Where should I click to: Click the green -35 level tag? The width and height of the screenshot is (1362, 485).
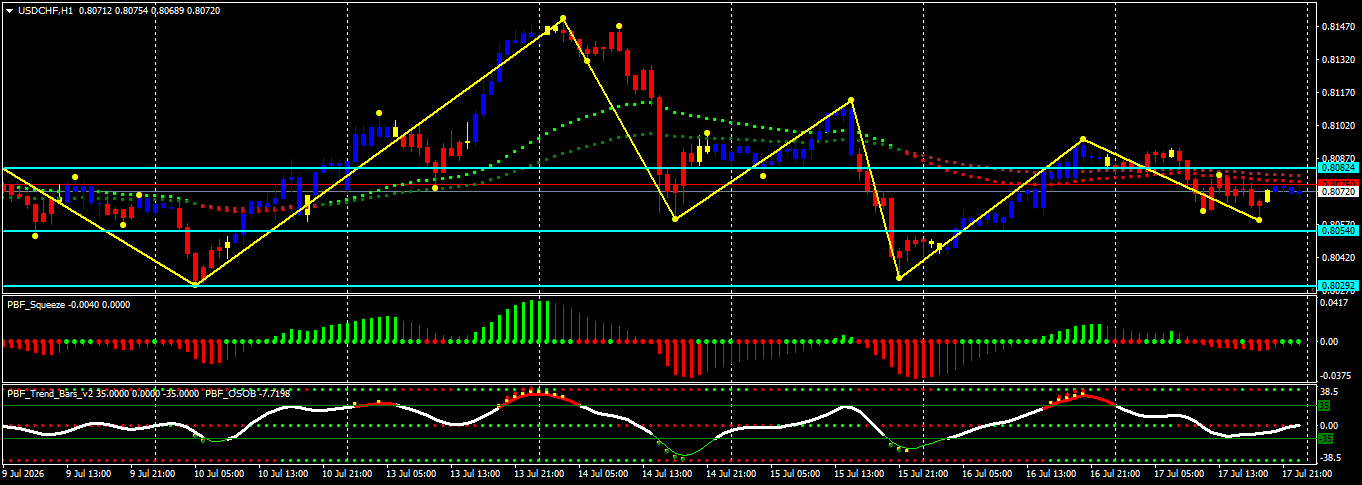tap(1326, 439)
